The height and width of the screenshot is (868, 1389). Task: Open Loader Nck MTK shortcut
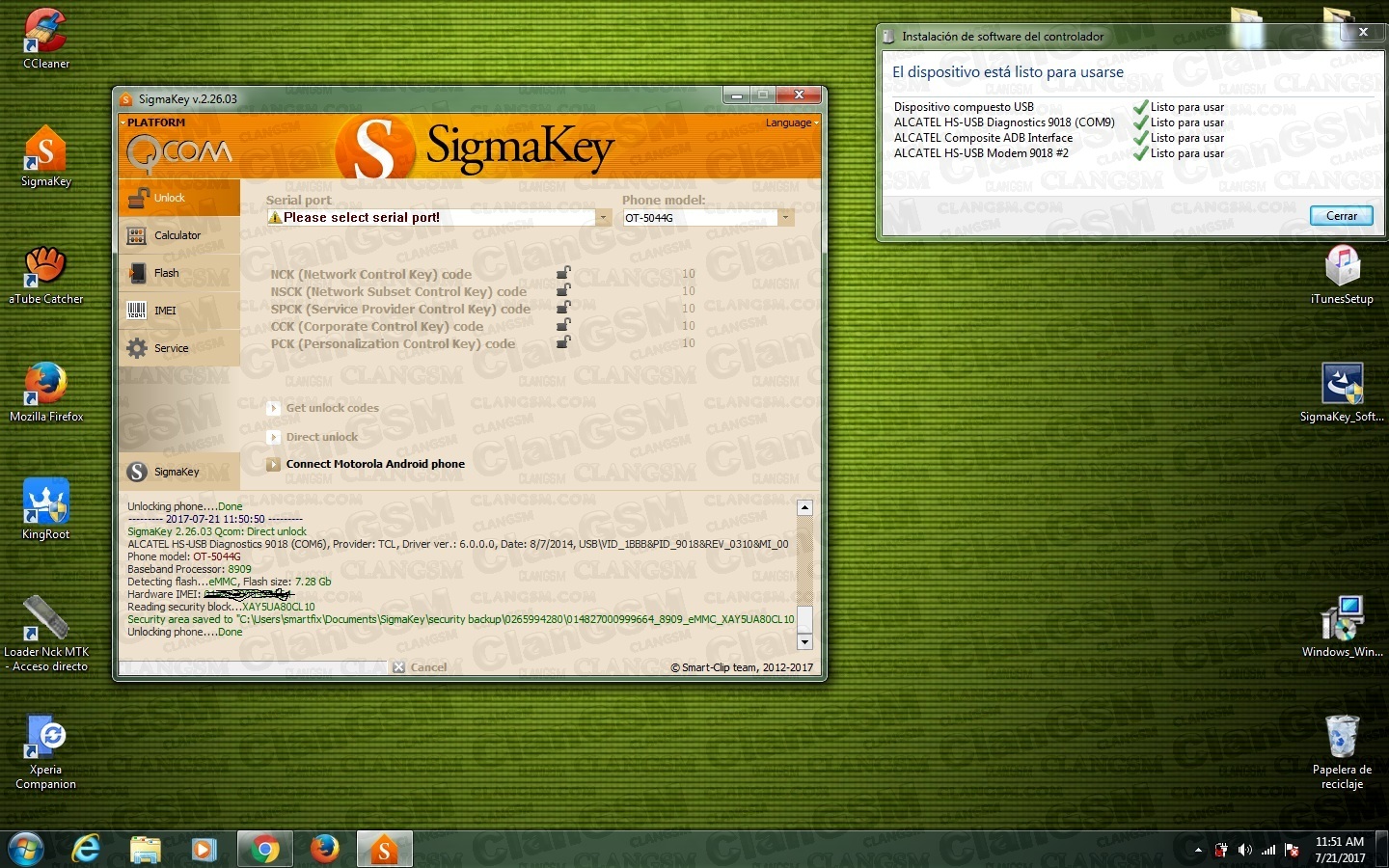tap(45, 633)
